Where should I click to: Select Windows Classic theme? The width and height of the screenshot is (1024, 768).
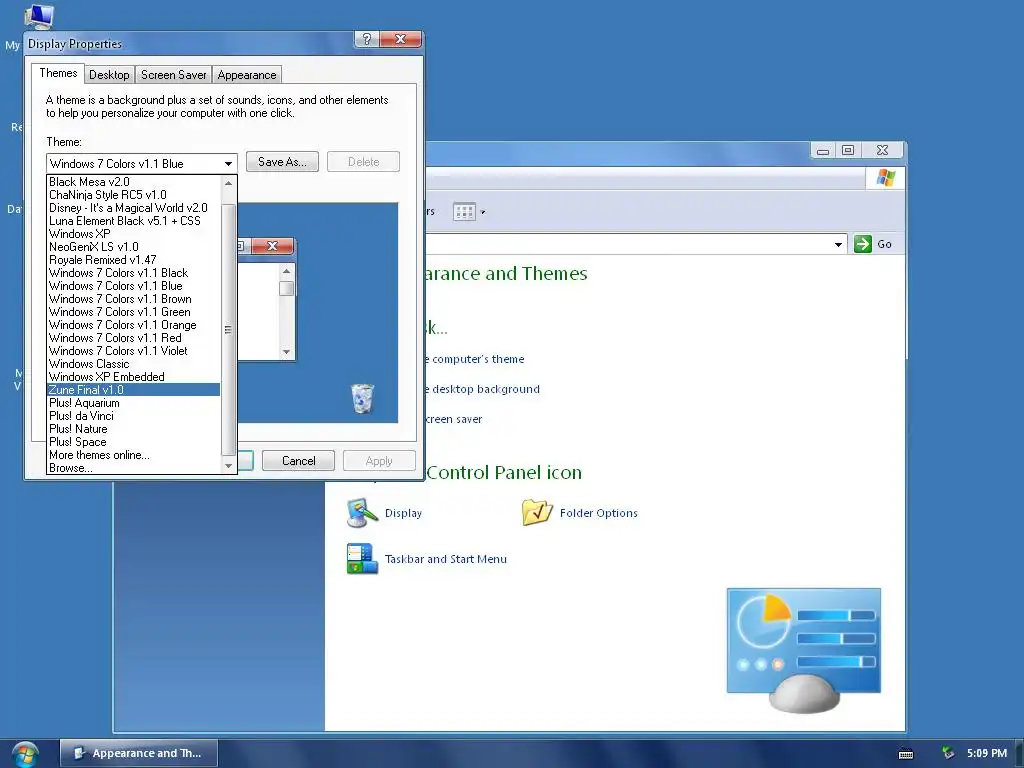pos(134,364)
